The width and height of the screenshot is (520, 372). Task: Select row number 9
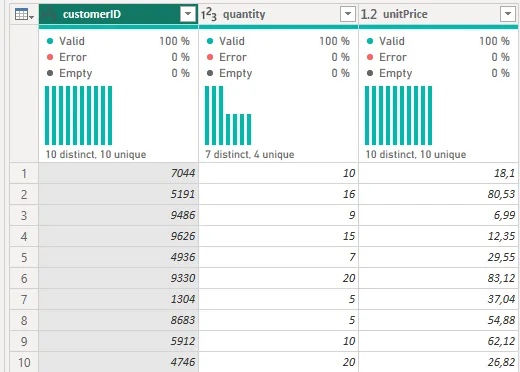click(x=24, y=341)
